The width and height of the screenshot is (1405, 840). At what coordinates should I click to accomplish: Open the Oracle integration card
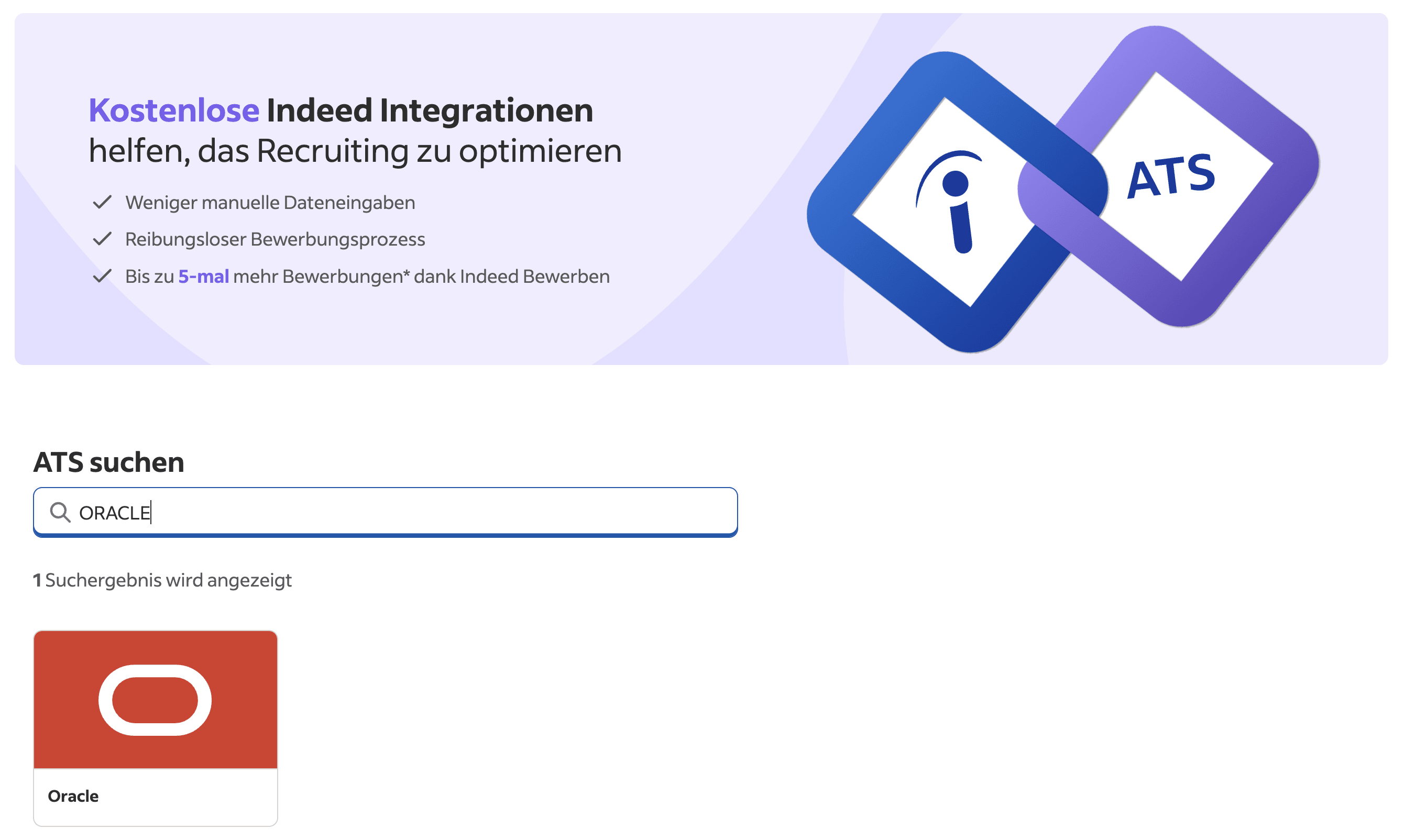(x=155, y=728)
